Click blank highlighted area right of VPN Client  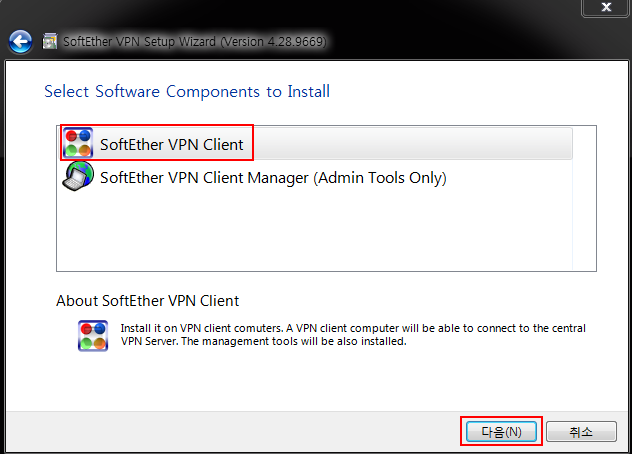point(411,144)
